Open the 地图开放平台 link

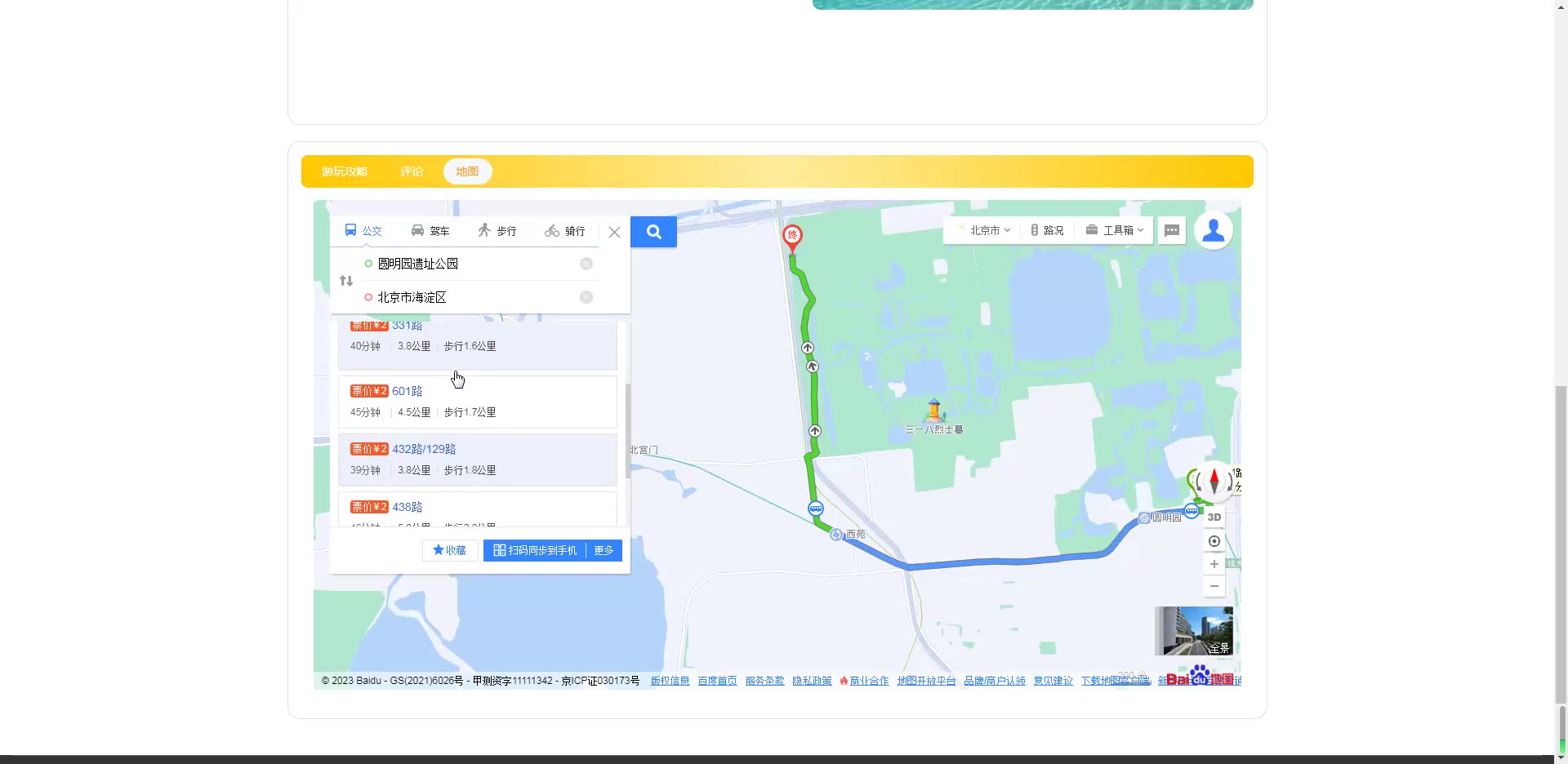pos(926,681)
